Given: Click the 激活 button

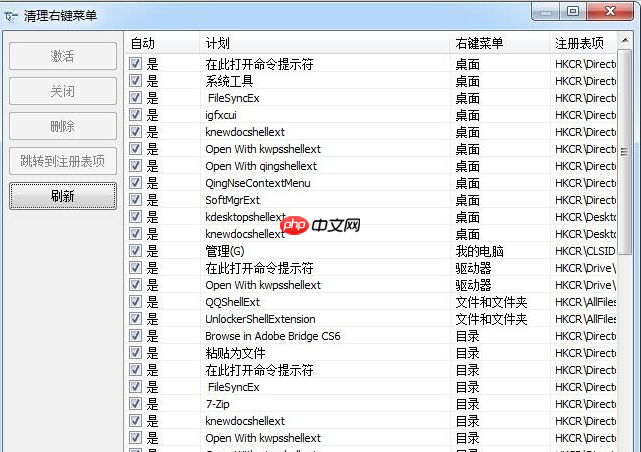Looking at the screenshot, I should coord(63,56).
